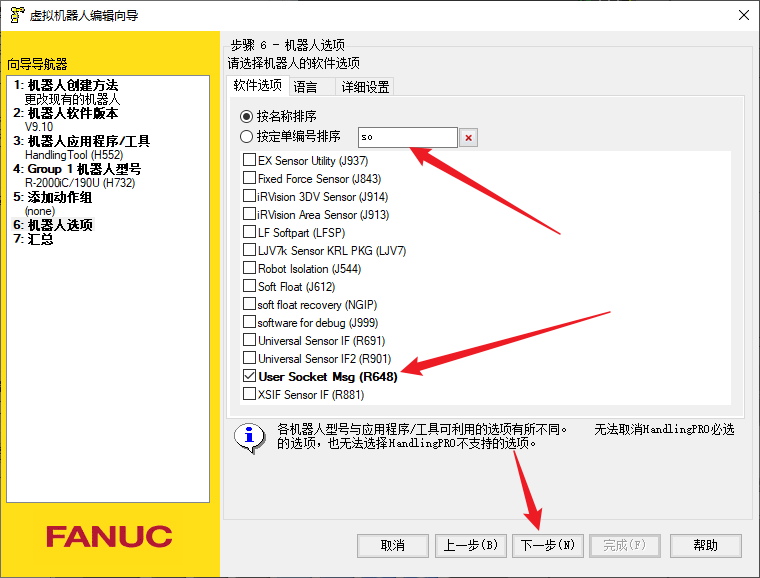760x578 pixels.
Task: Check soft float recovery (NGIP)
Action: coord(250,304)
